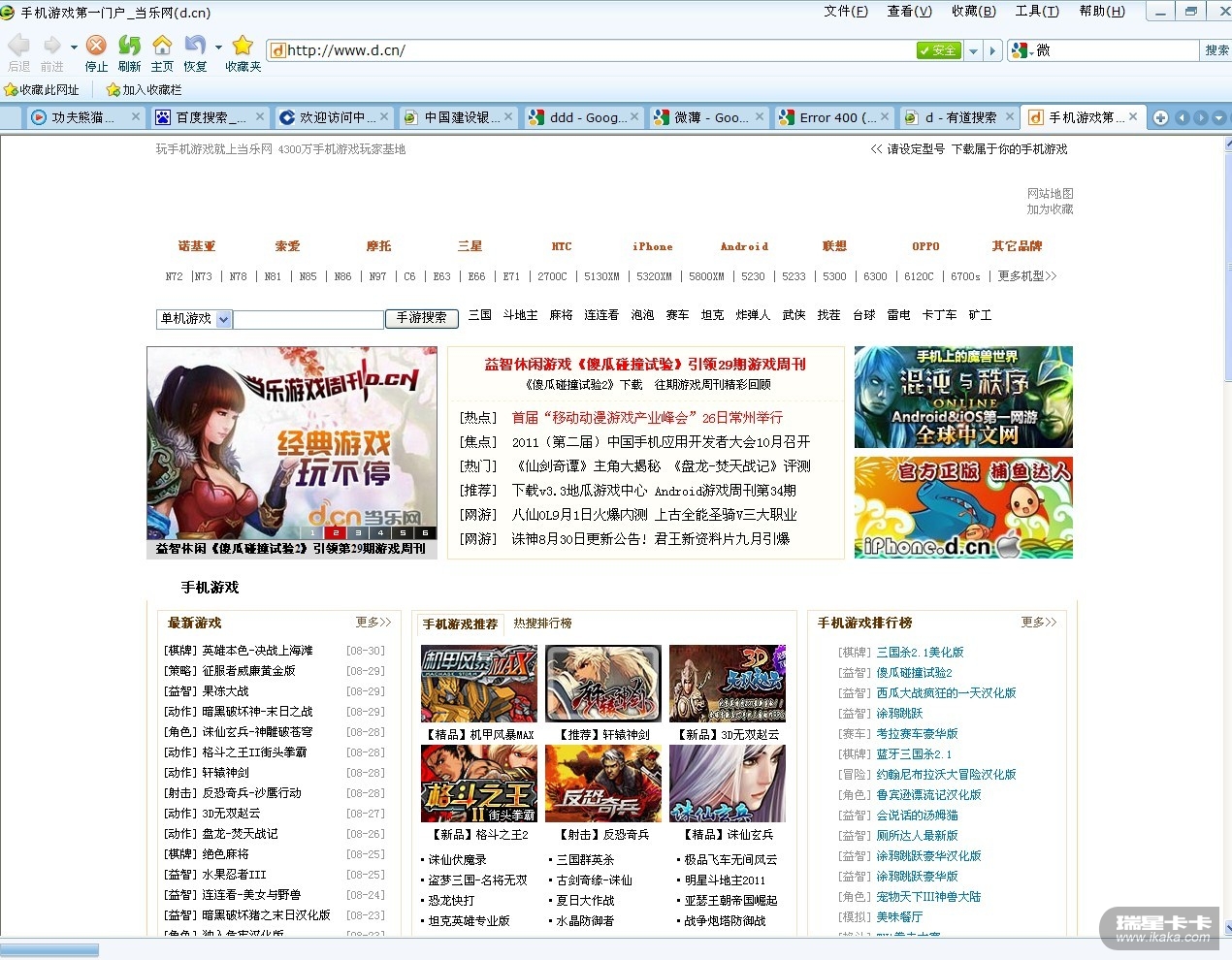Viewport: 1232px width, 960px height.
Task: Click the green 安全 security badge
Action: pyautogui.click(x=939, y=50)
